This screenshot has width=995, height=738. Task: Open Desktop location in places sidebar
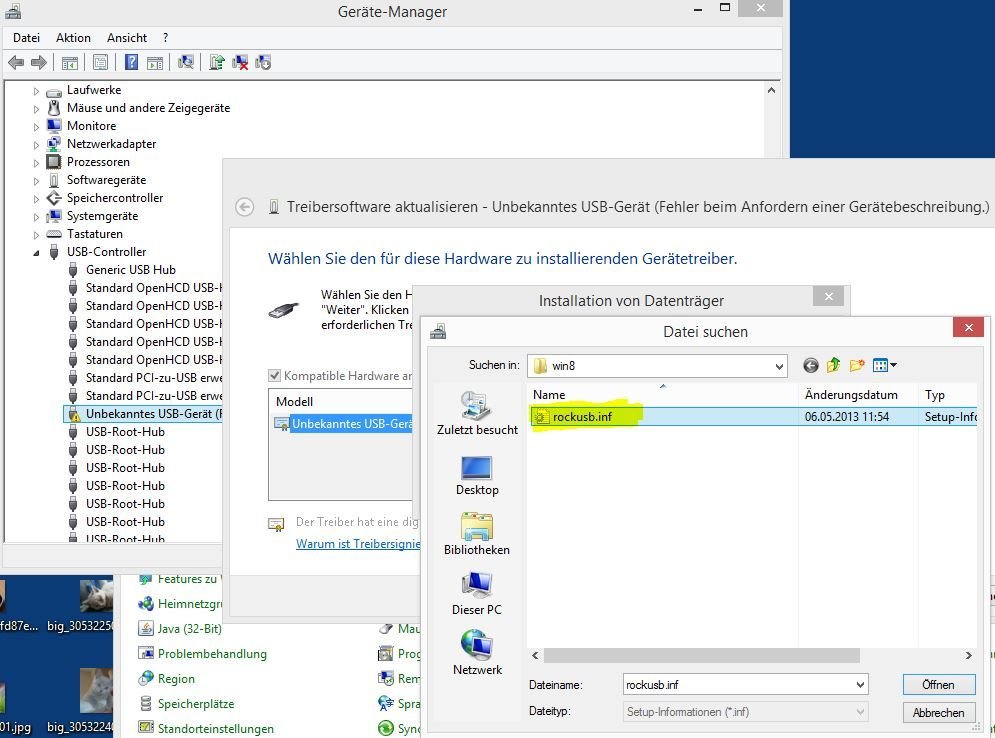(477, 475)
